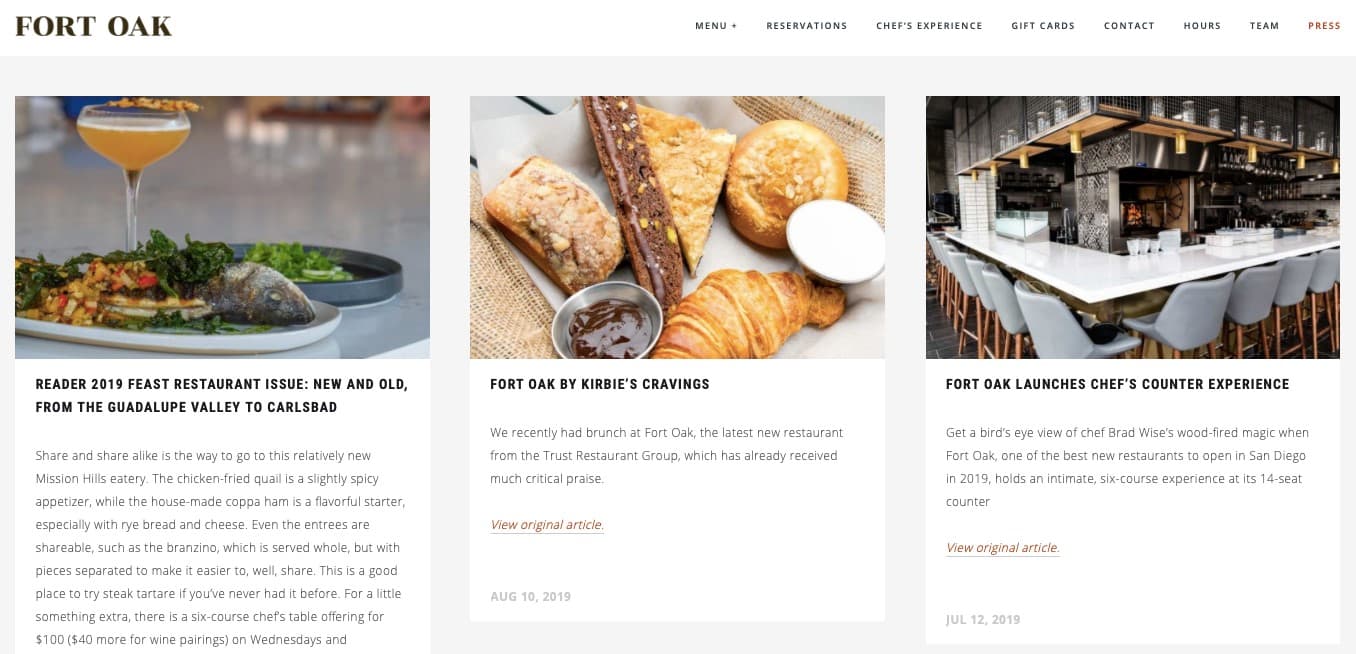
Task: Open Fort Oak by Kirbie's Cravings headline
Action: point(600,384)
